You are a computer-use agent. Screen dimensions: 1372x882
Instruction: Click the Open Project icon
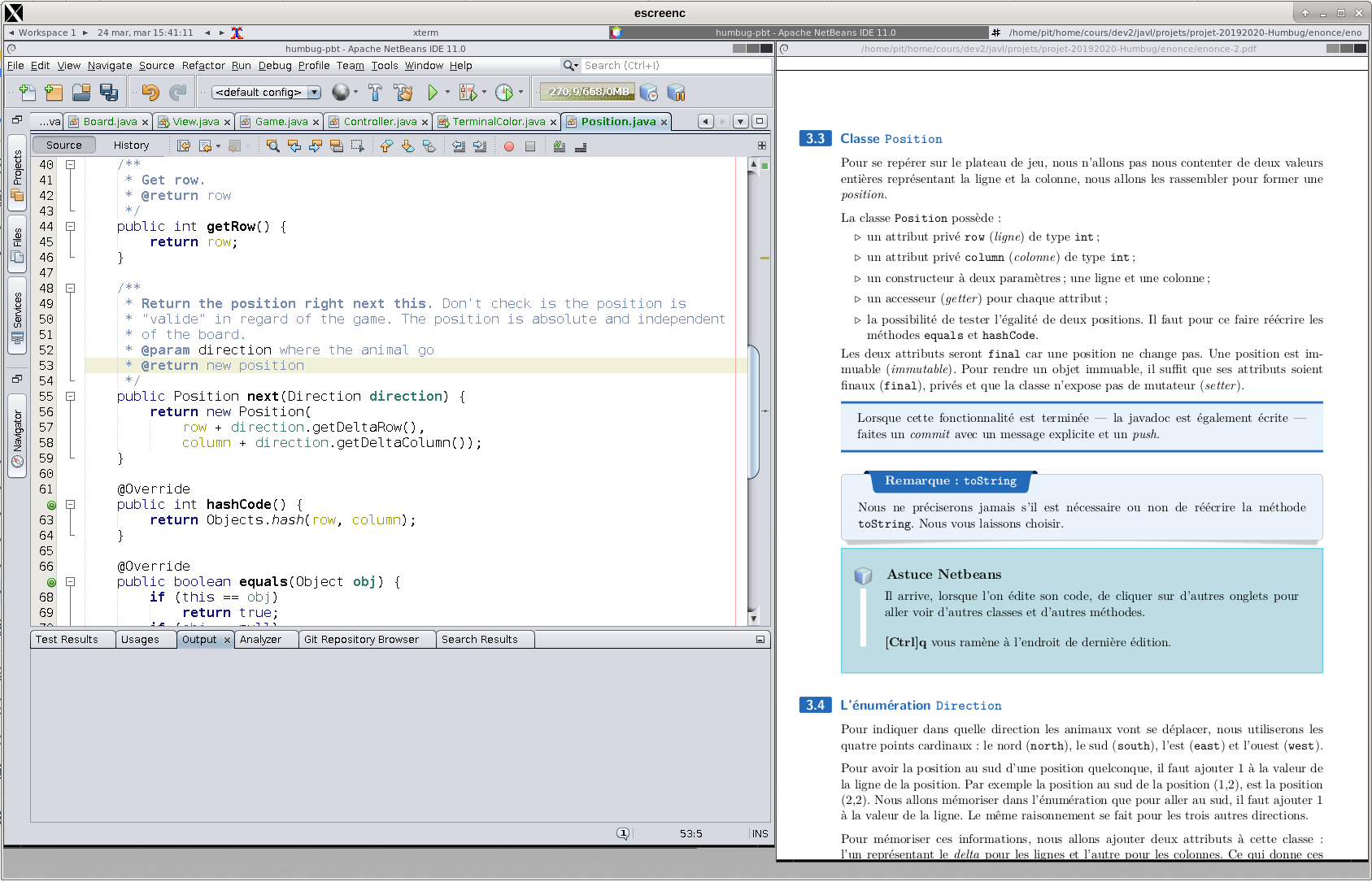click(x=81, y=92)
